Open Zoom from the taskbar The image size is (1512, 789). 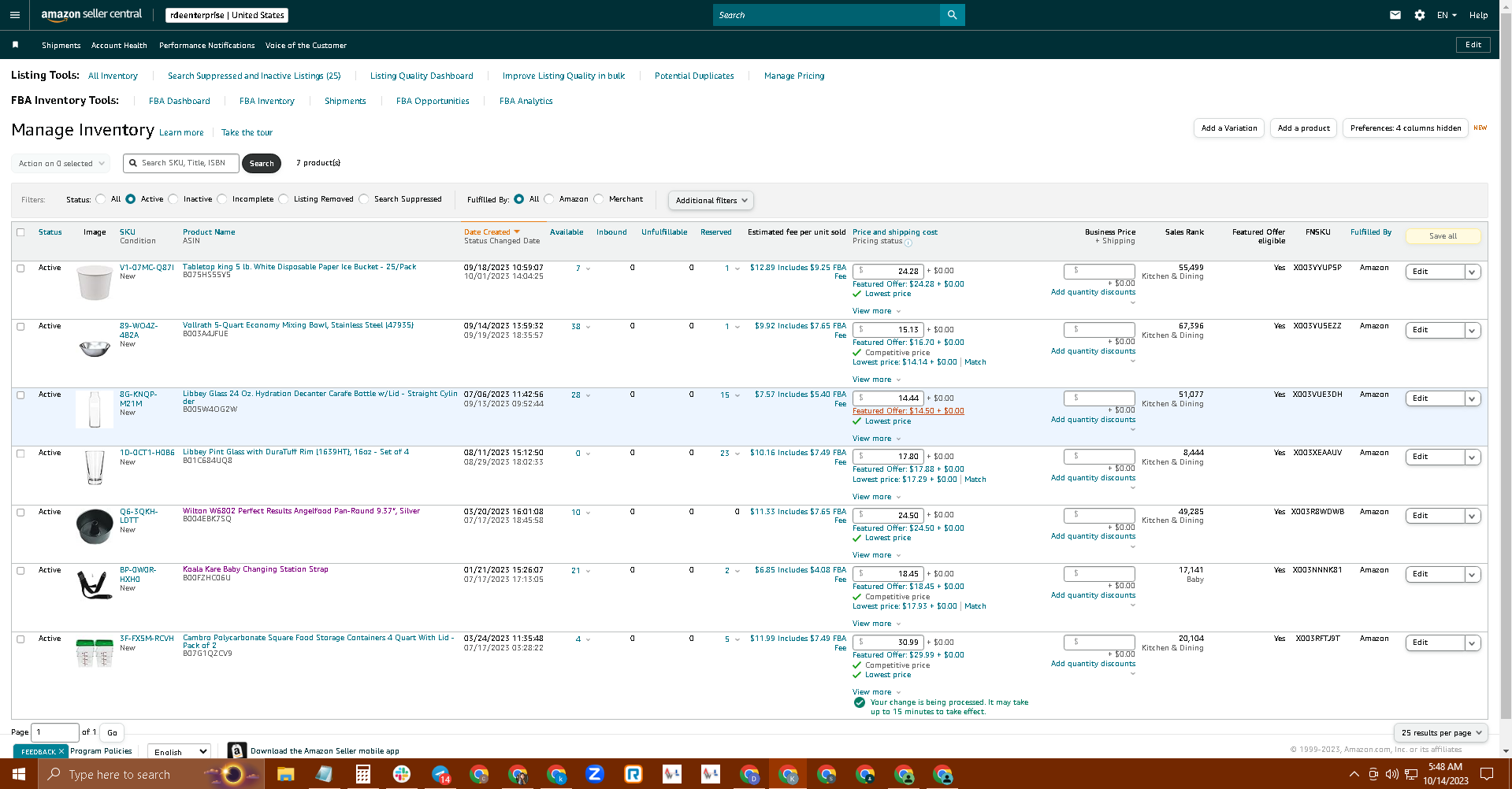coord(595,774)
